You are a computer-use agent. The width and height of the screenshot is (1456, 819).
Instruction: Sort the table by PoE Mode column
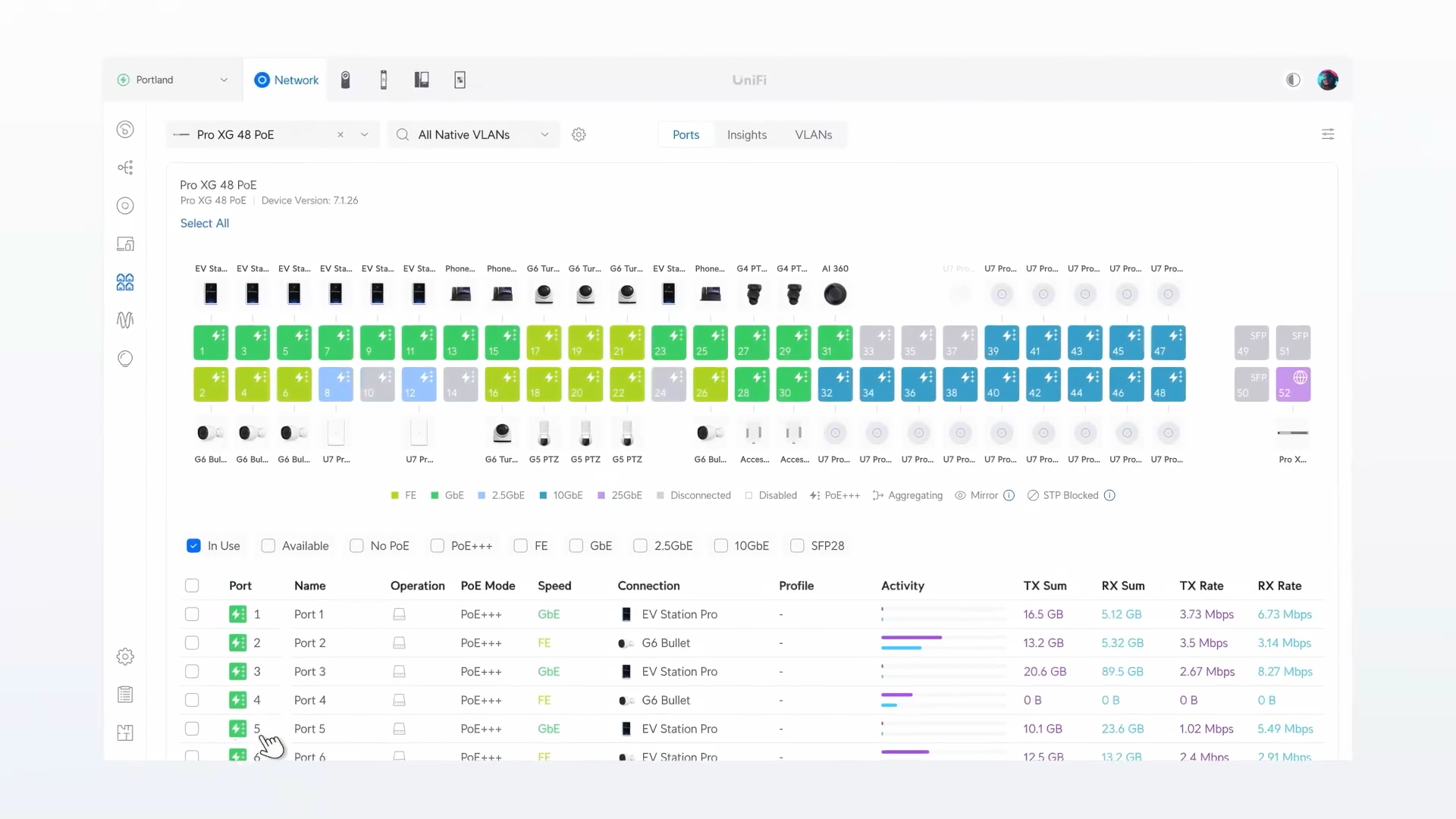pyautogui.click(x=488, y=585)
